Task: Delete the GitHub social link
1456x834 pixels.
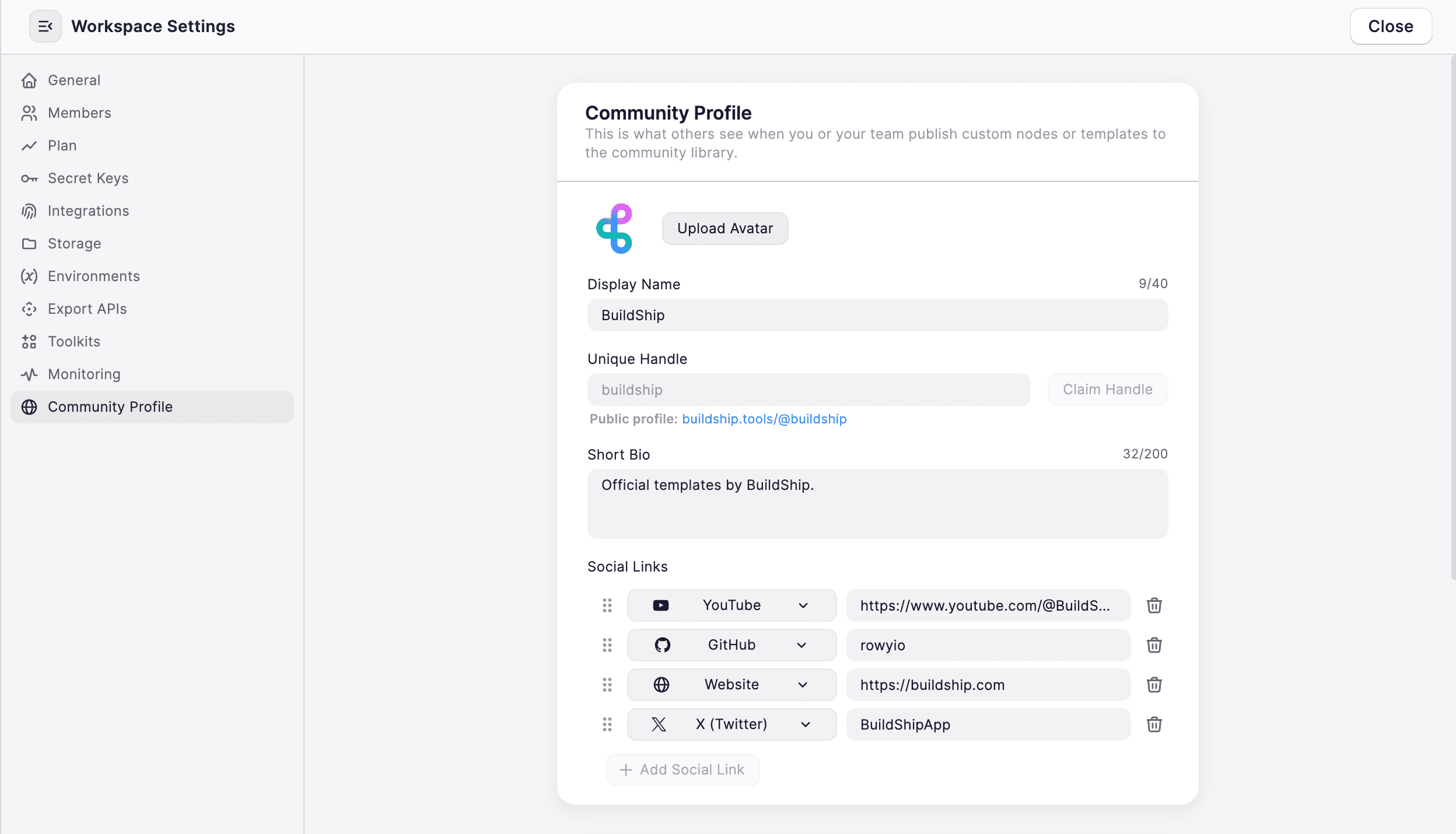Action: [1154, 645]
